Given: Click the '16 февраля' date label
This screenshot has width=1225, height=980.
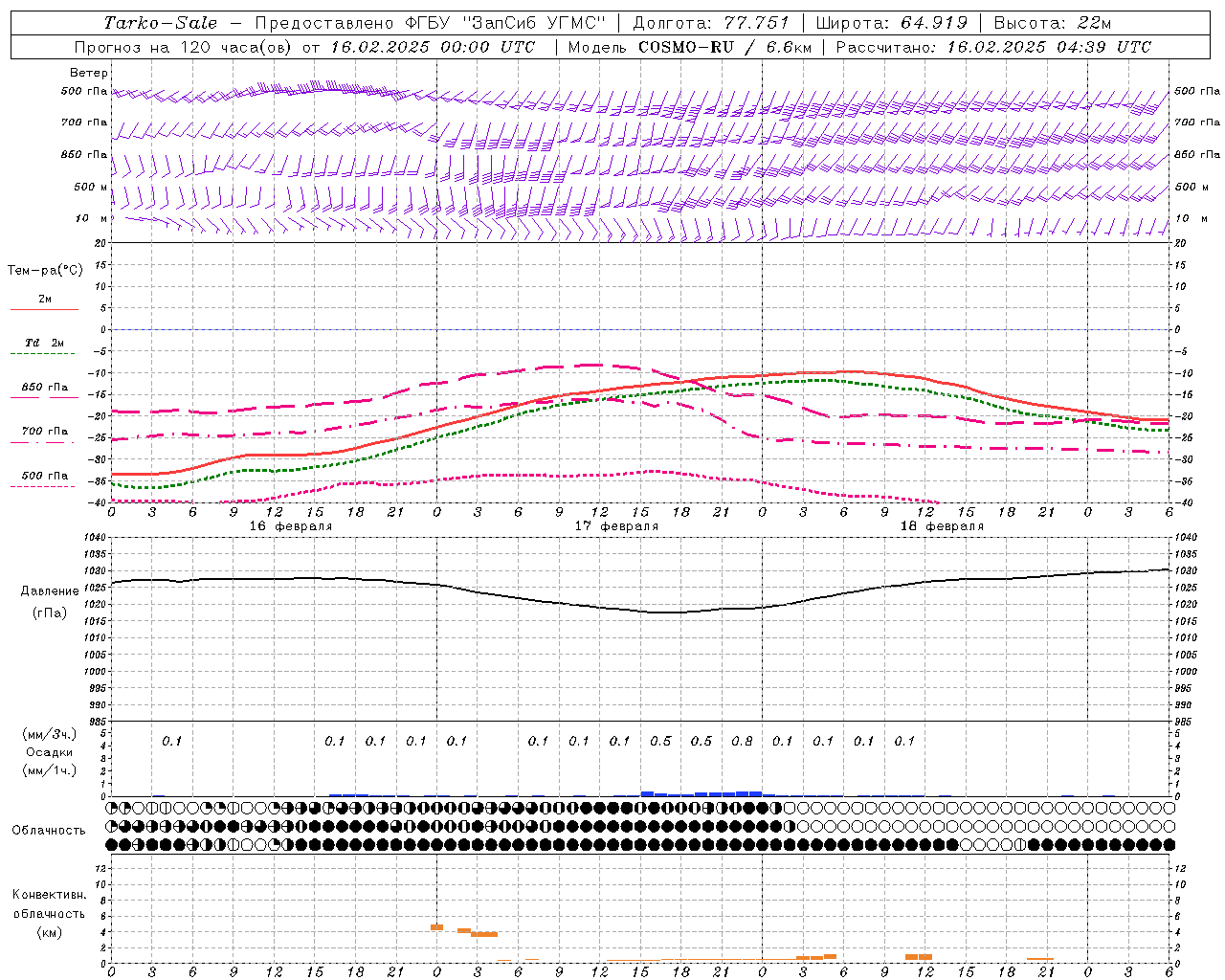Looking at the screenshot, I should tap(291, 526).
